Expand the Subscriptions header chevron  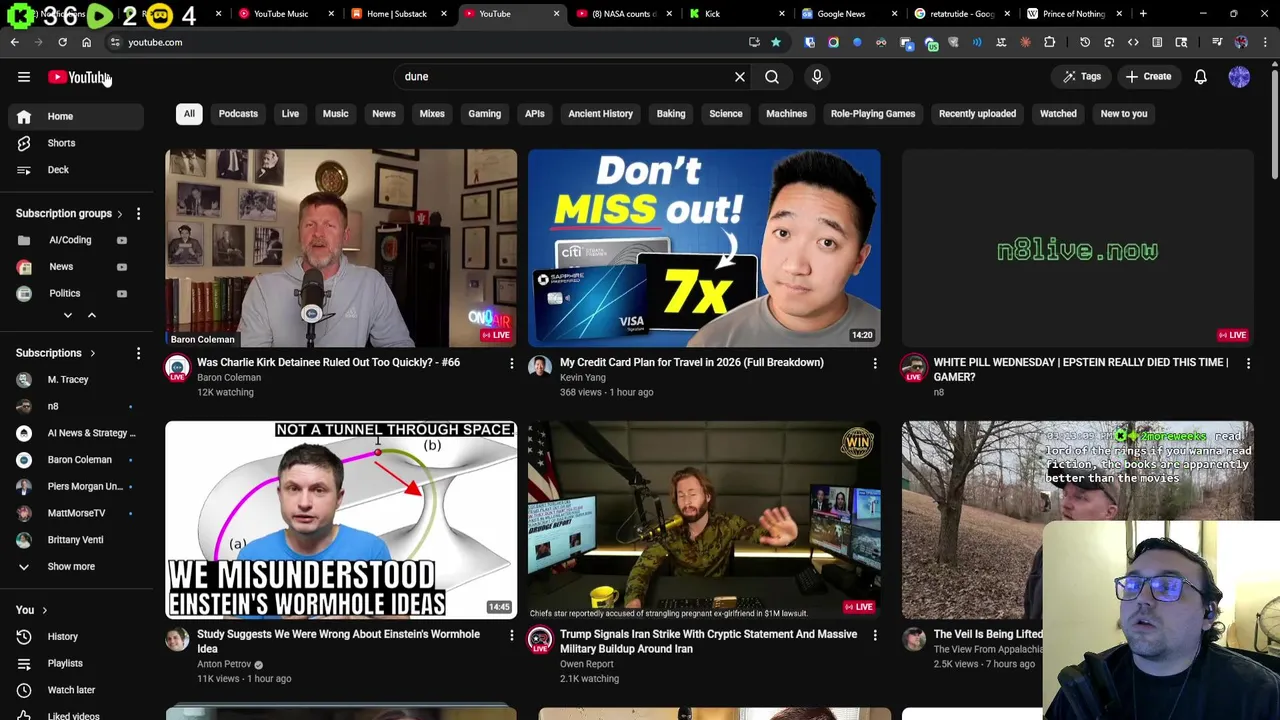click(92, 353)
